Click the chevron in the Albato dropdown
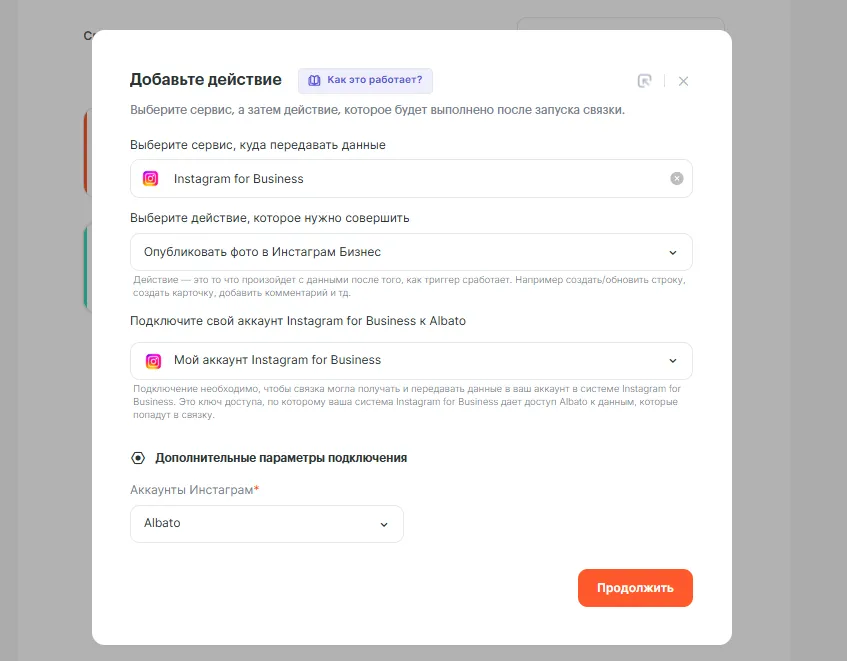The height and width of the screenshot is (661, 847). point(384,524)
